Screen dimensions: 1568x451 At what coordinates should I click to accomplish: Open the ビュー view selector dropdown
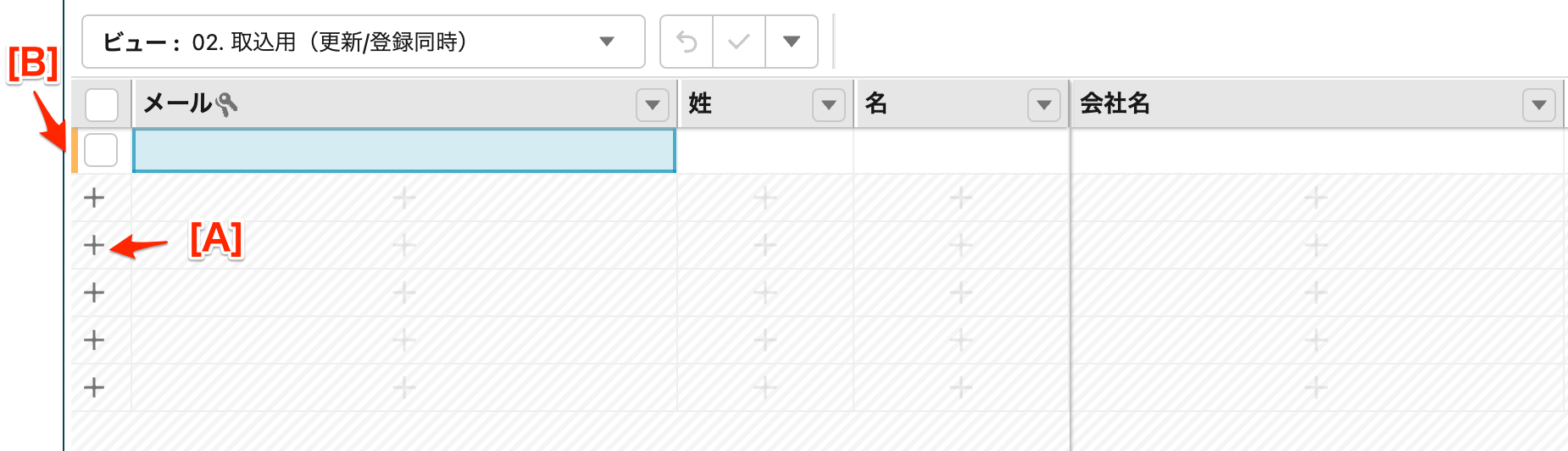click(363, 42)
